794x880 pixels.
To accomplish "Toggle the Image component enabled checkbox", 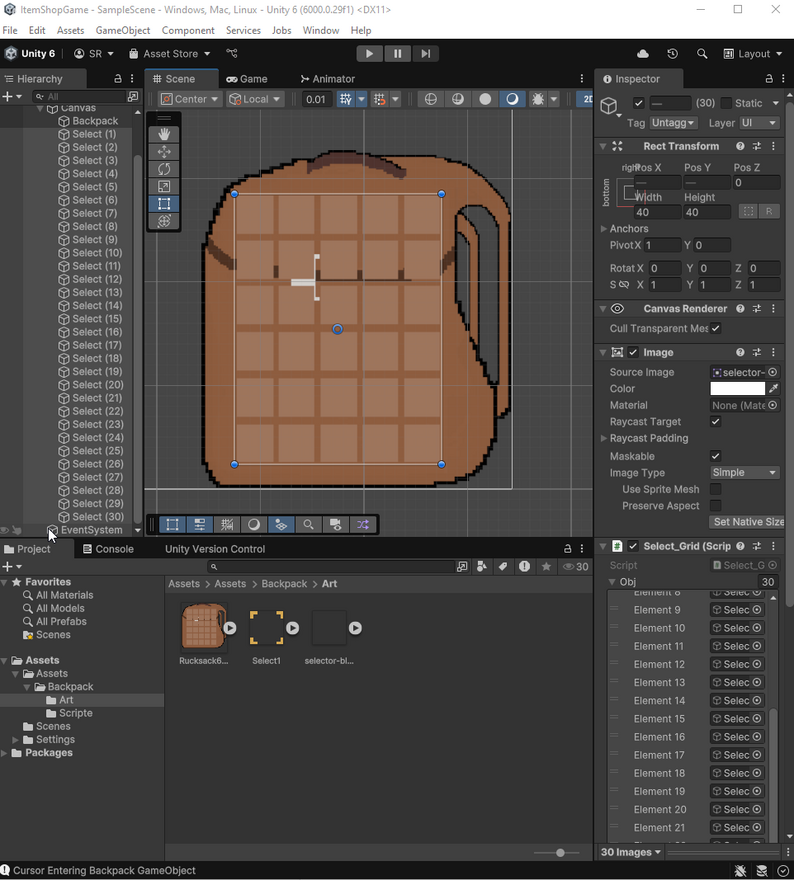I will [x=633, y=352].
